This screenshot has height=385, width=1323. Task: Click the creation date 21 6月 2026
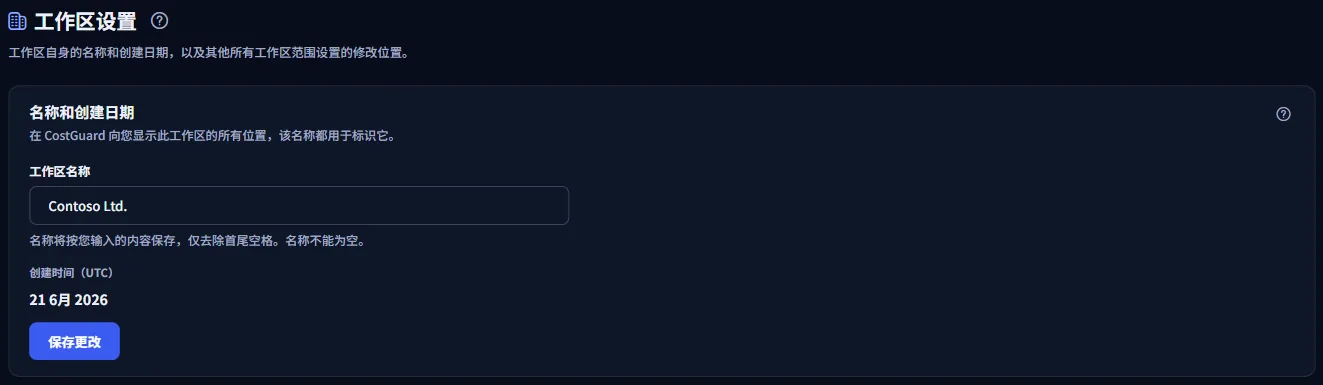[69, 299]
